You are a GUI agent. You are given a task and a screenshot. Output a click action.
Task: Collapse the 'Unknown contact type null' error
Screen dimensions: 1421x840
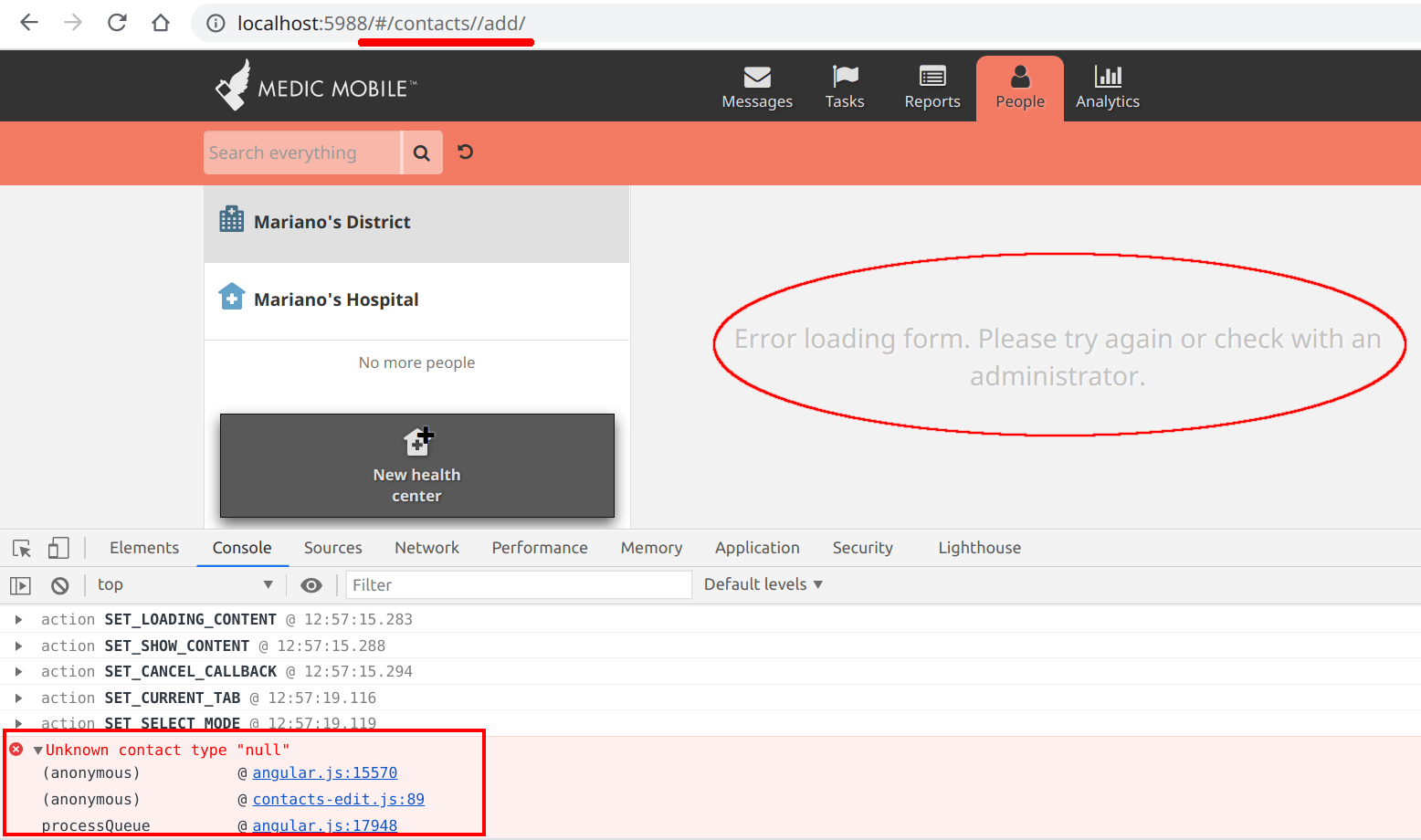[37, 749]
